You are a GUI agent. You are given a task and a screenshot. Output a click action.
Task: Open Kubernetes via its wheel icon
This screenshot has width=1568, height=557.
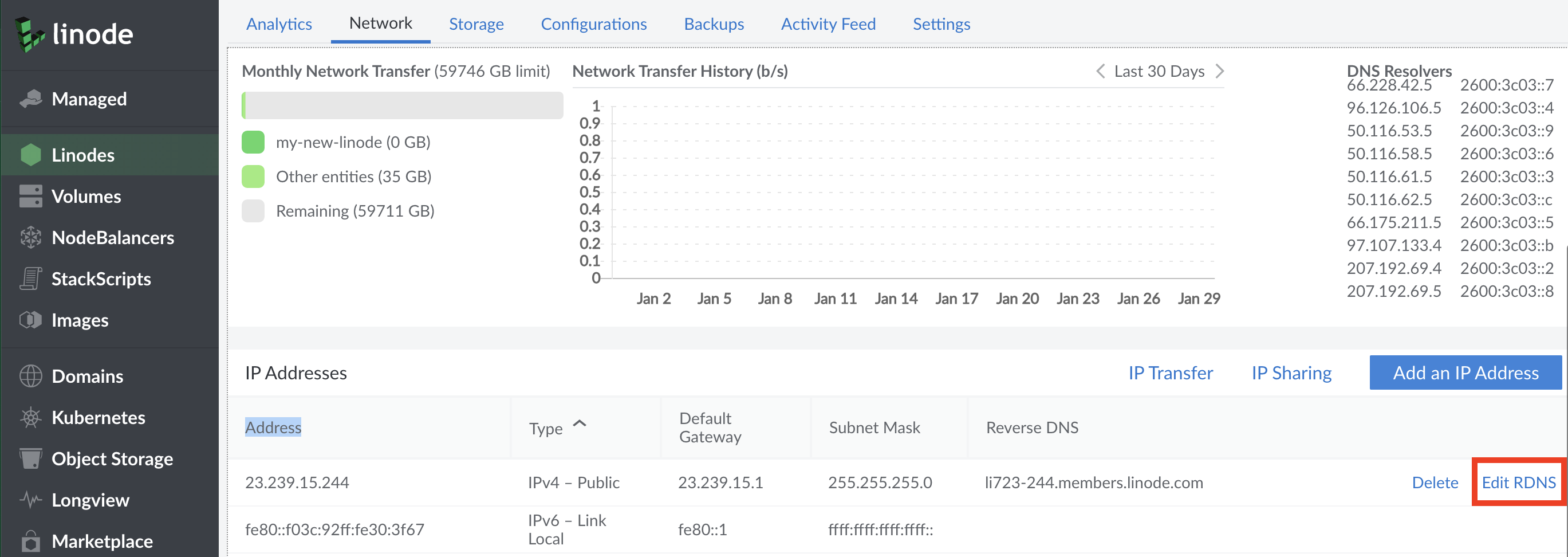(x=30, y=417)
